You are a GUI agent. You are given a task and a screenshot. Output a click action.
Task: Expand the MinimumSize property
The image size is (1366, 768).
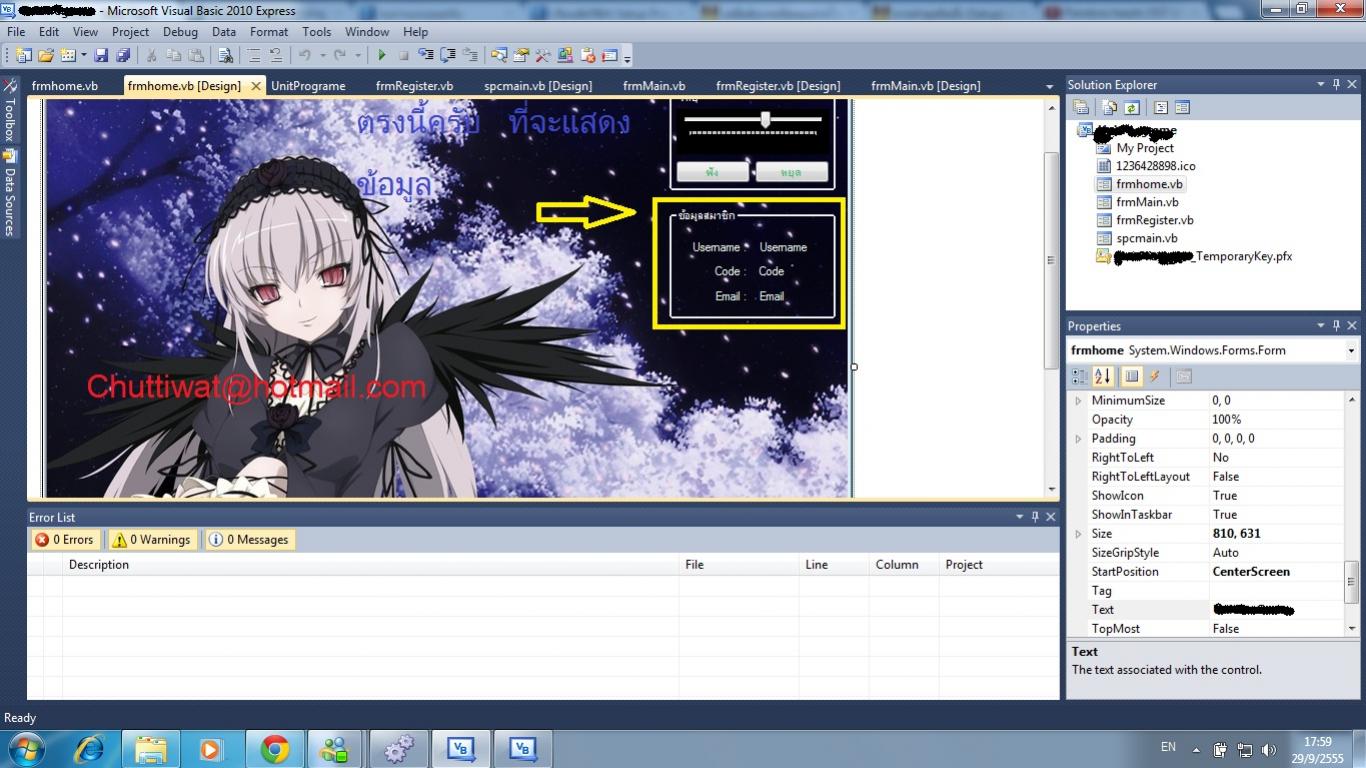click(1078, 400)
